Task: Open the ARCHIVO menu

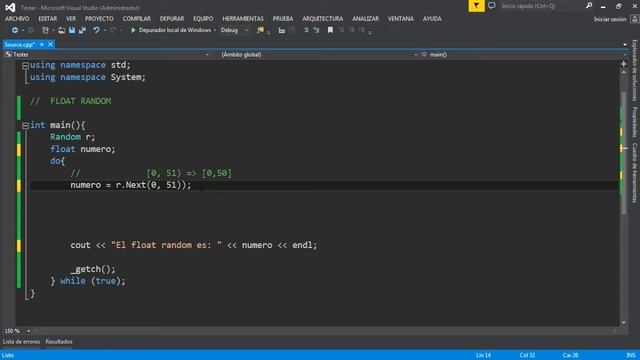Action: 17,19
